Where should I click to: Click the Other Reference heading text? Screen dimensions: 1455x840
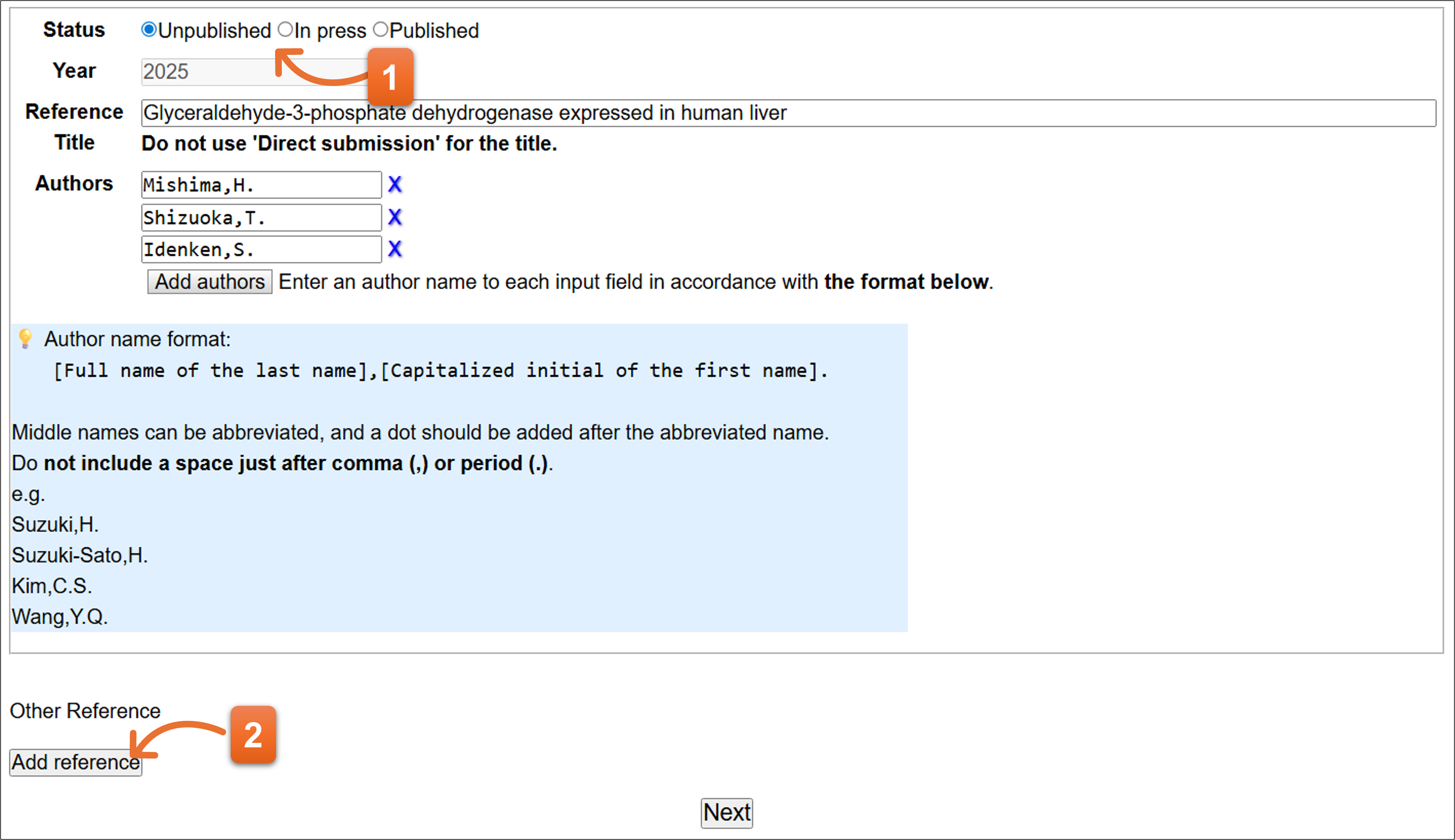(85, 711)
